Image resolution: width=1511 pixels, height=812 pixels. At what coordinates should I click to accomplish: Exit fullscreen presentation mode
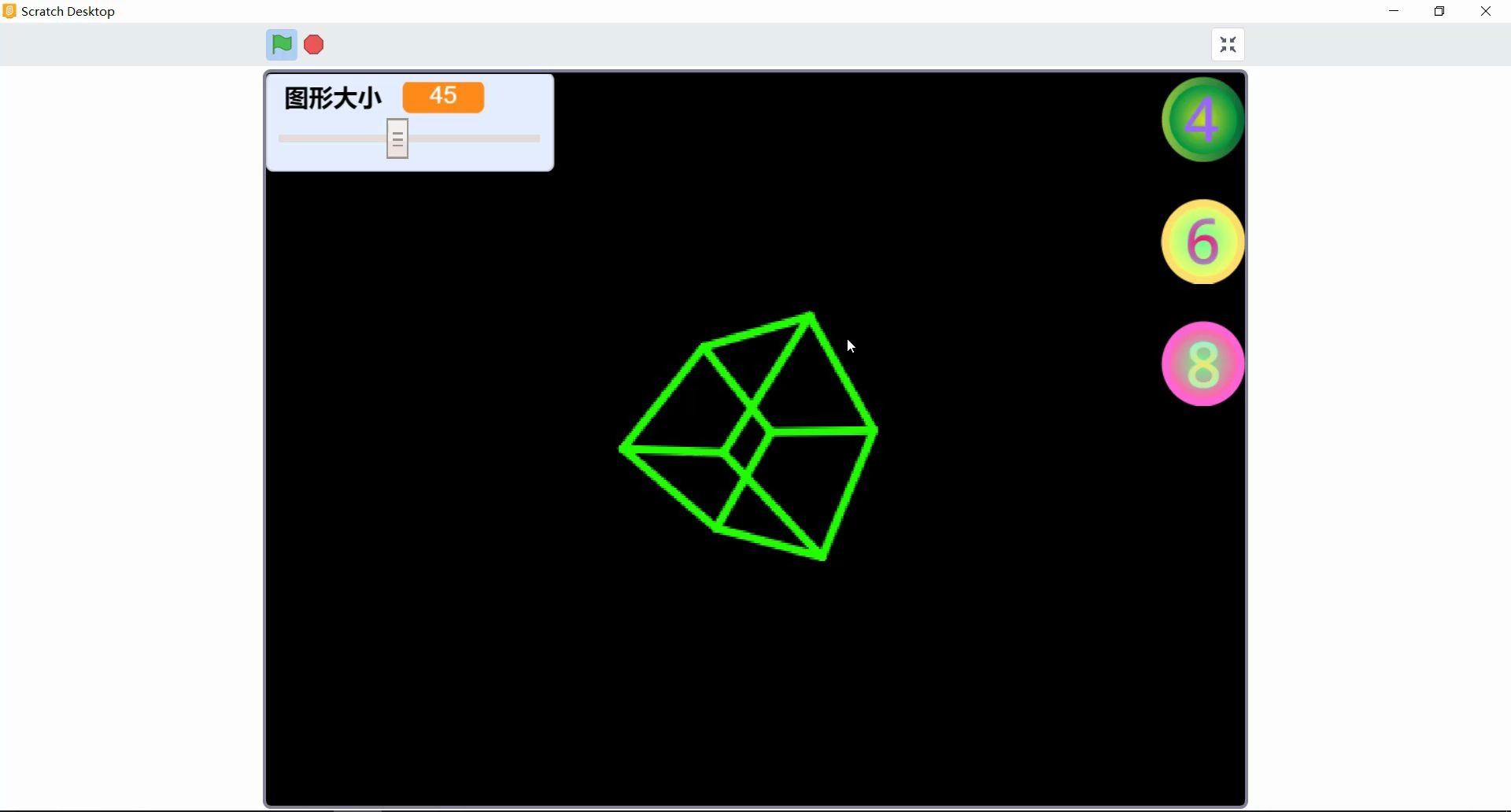(x=1228, y=45)
